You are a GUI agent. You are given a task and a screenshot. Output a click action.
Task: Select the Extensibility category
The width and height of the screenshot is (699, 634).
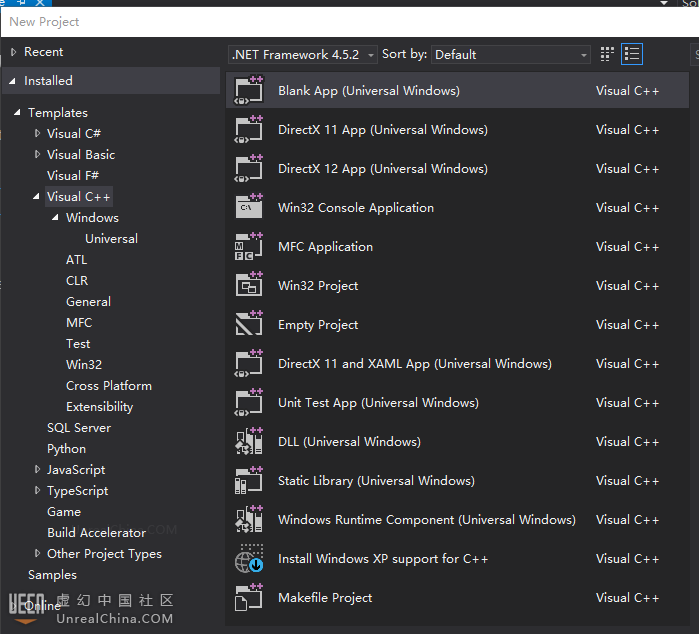[x=99, y=407]
